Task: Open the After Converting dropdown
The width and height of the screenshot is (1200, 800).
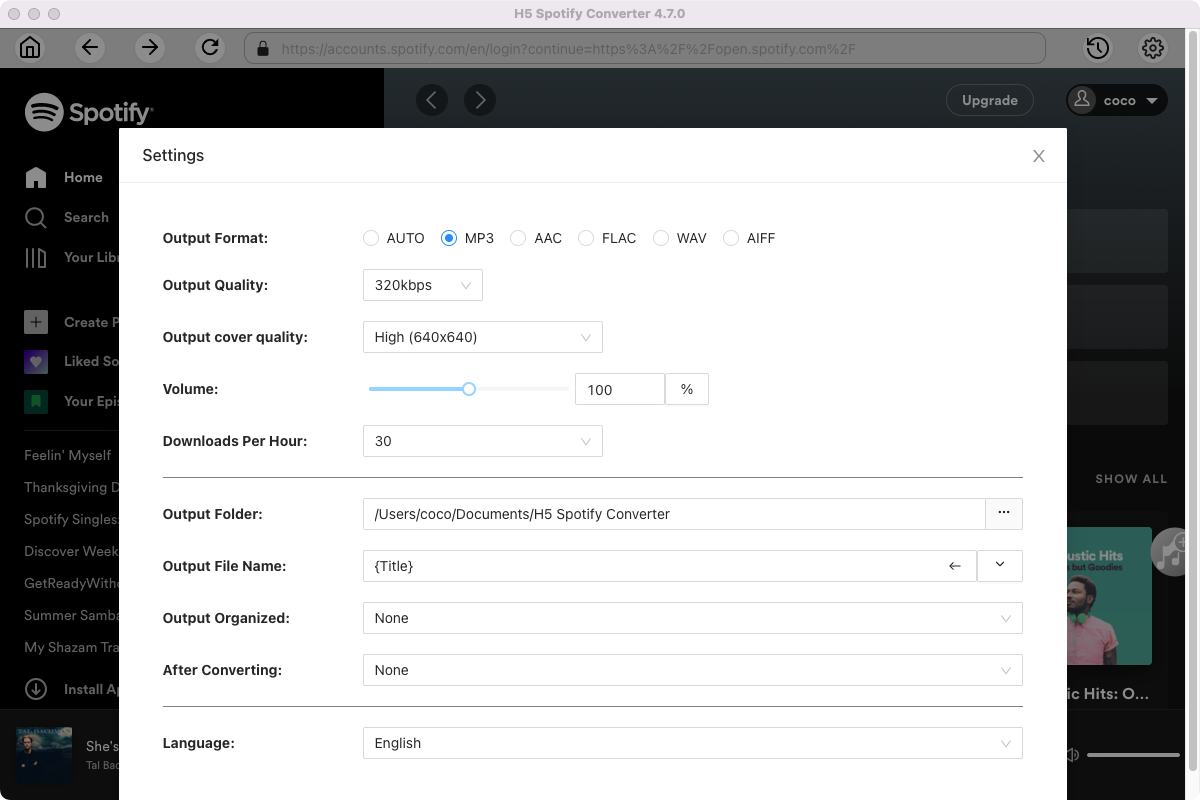Action: [693, 670]
